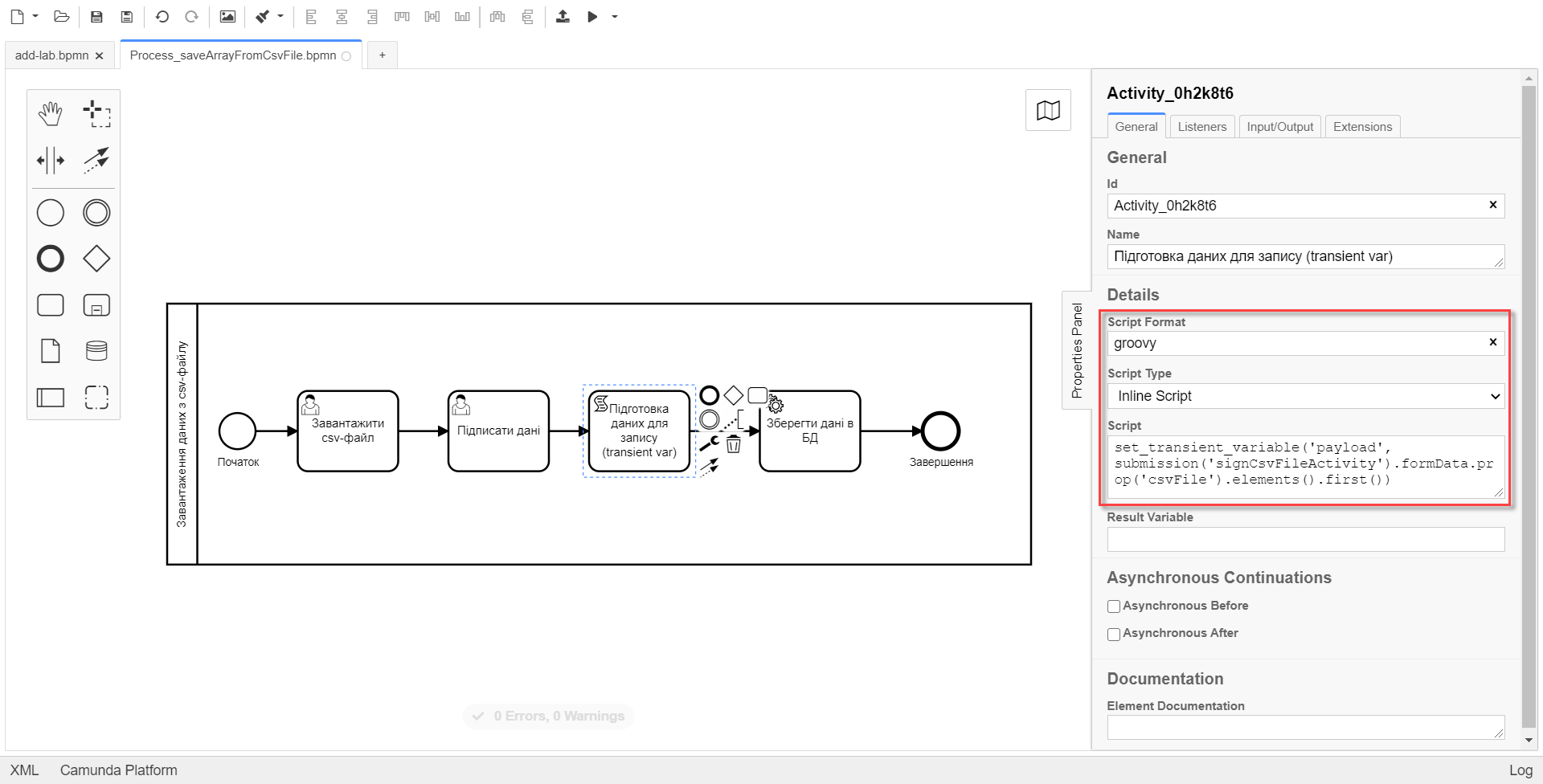Clear the Id field with the X
The image size is (1543, 784).
pos(1493,205)
